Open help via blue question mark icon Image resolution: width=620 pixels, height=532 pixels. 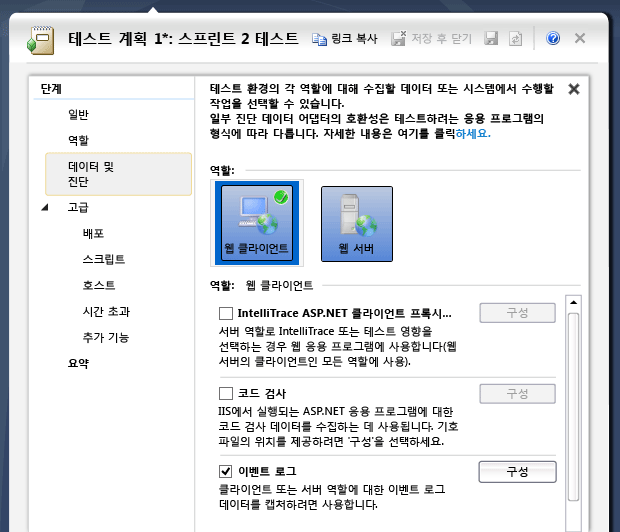click(x=553, y=38)
